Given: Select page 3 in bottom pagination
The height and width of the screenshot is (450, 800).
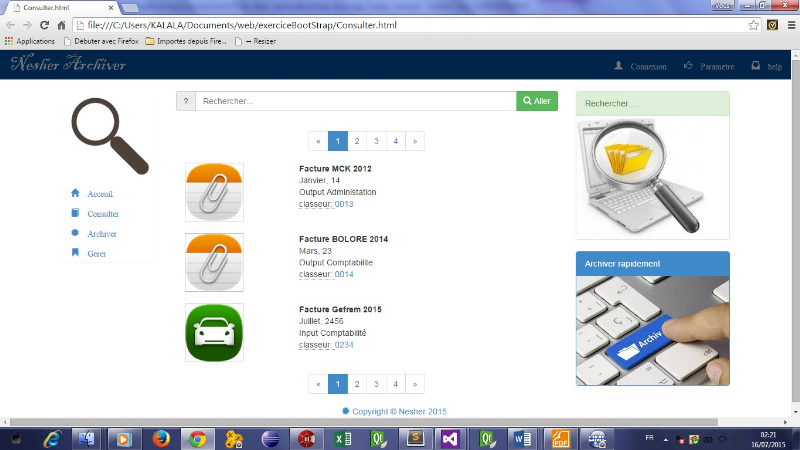Looking at the screenshot, I should tap(377, 384).
